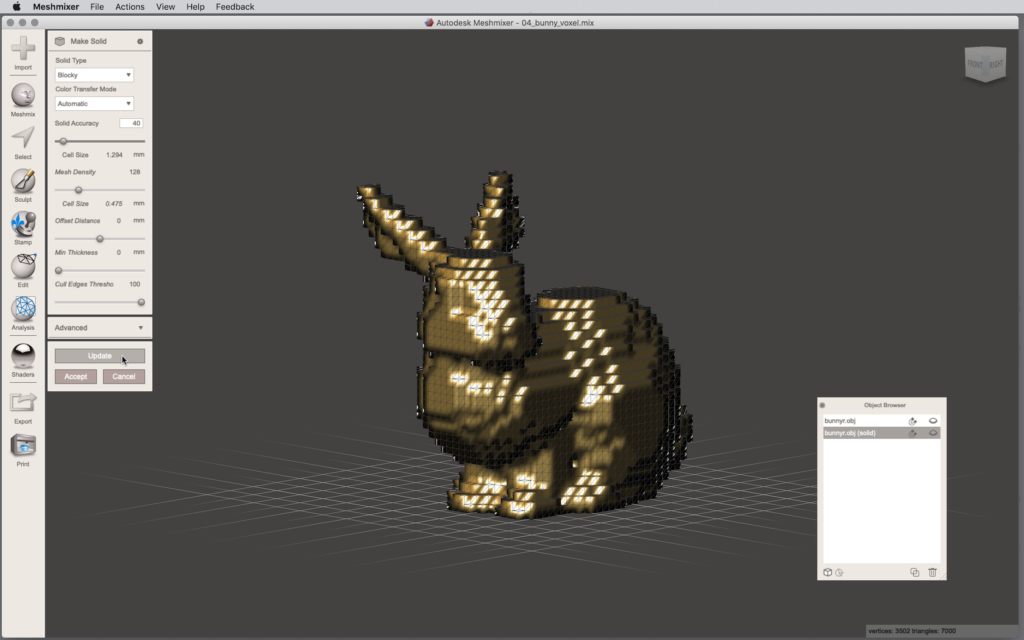Toggle visibility eye for bunnyr.obj

pos(933,421)
